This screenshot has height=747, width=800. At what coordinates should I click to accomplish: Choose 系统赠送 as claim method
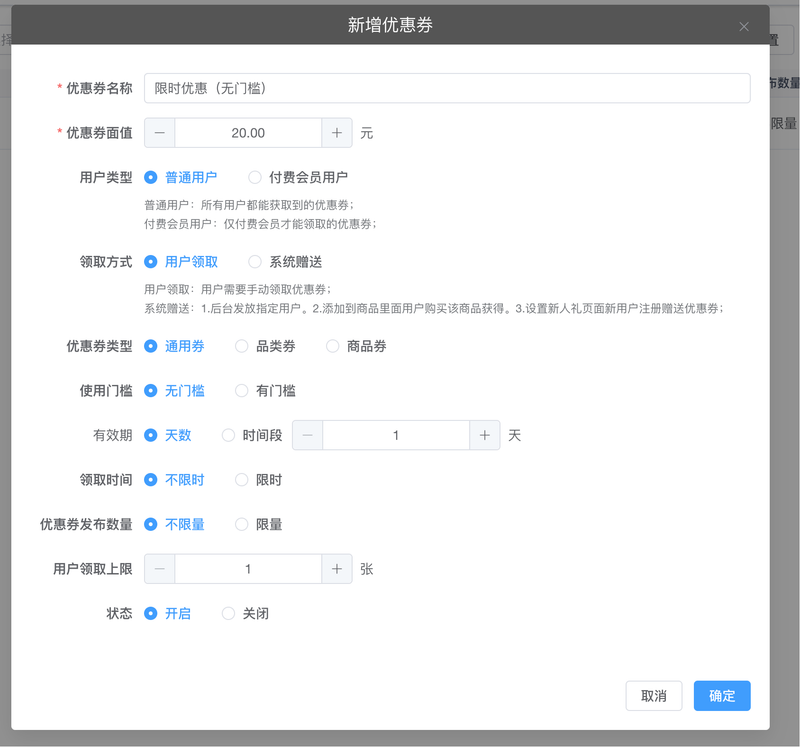point(285,262)
